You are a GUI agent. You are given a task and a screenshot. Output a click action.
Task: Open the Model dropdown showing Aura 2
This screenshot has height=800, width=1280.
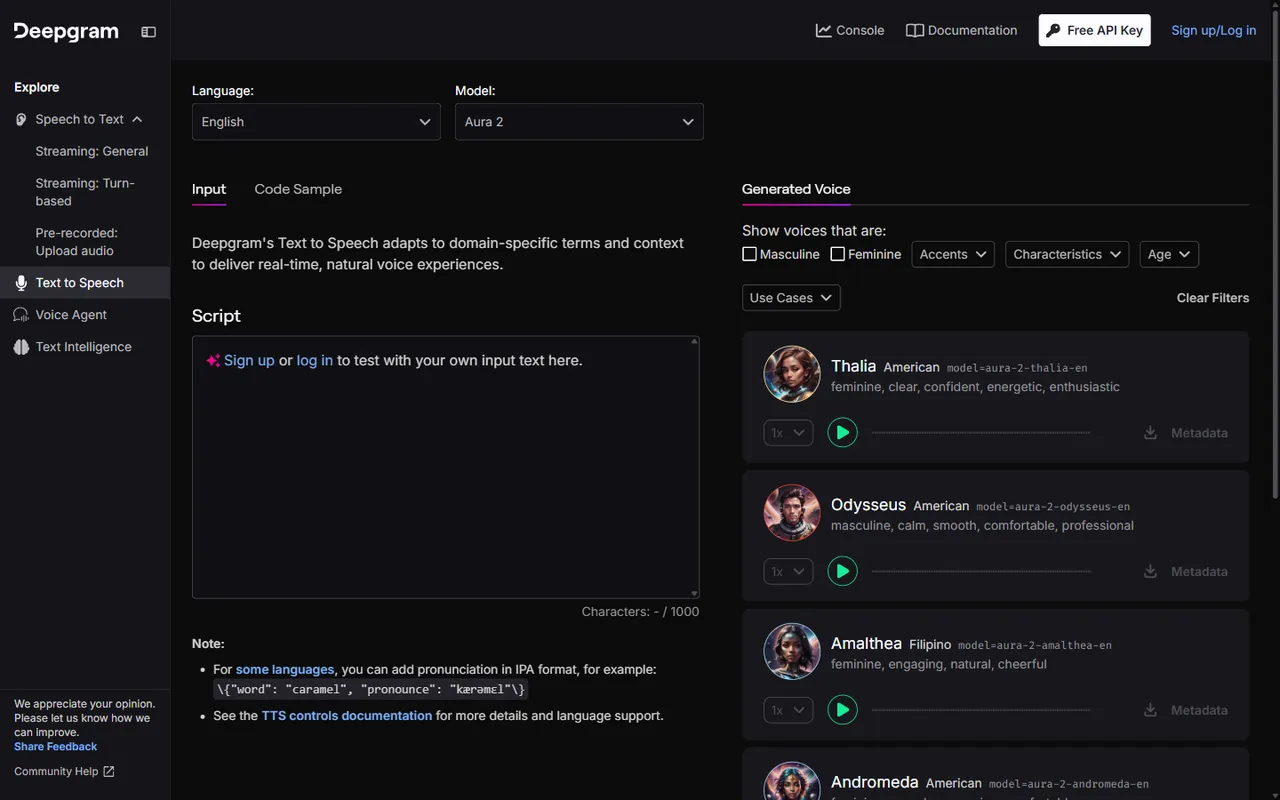(579, 122)
